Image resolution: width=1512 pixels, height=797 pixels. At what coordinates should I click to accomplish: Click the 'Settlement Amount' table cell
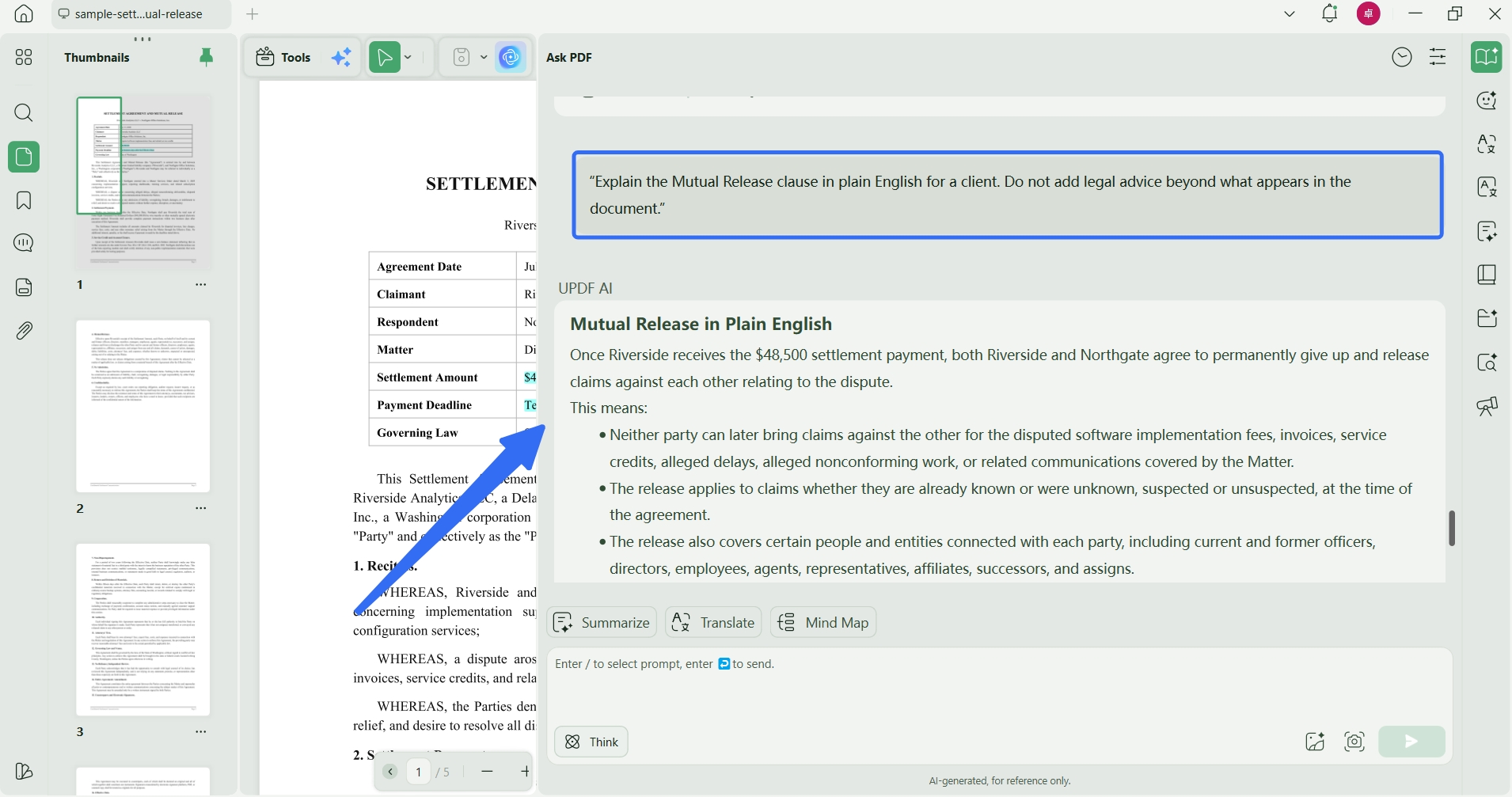coord(443,378)
